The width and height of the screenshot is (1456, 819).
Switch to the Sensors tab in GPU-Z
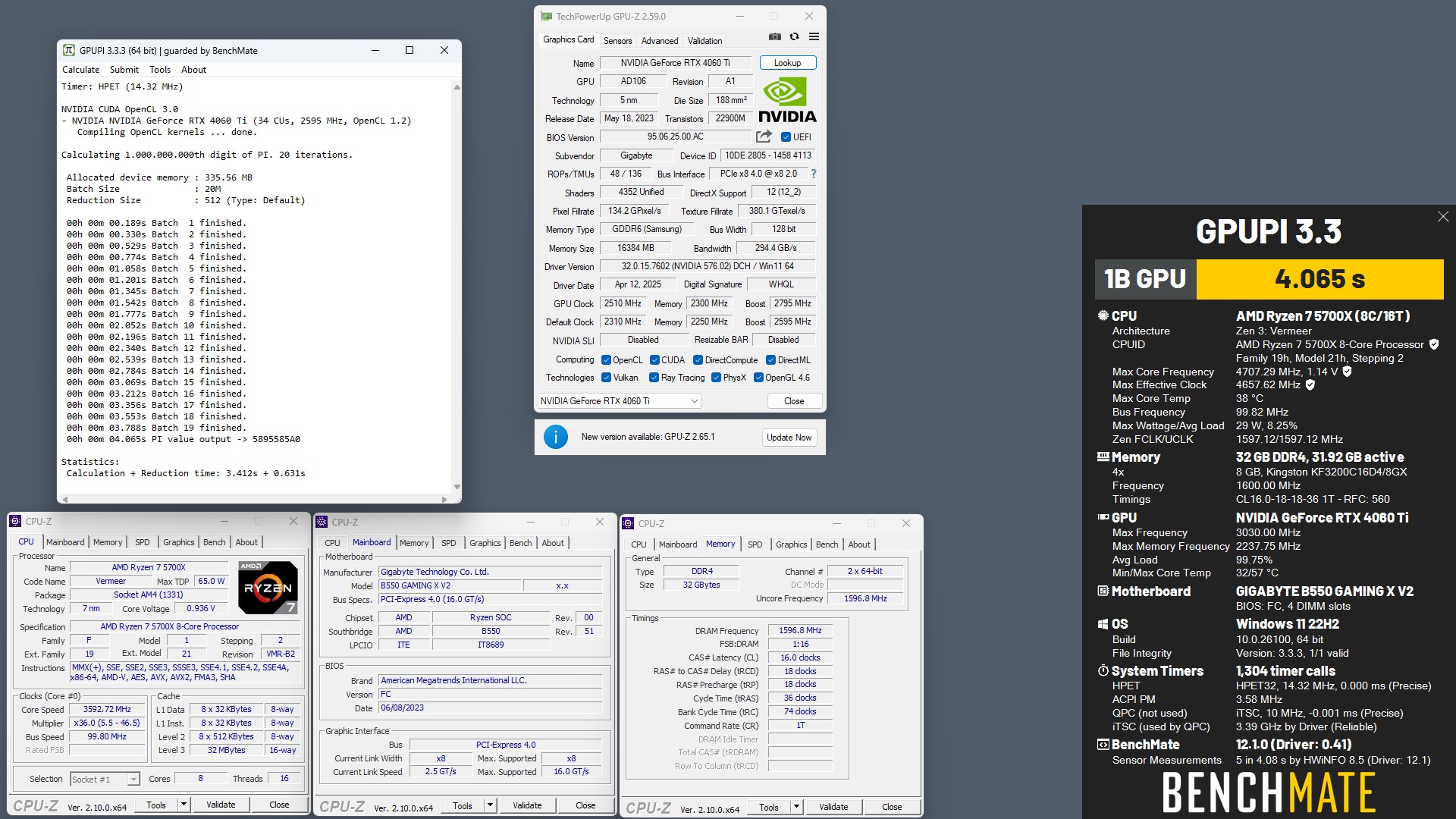[617, 41]
